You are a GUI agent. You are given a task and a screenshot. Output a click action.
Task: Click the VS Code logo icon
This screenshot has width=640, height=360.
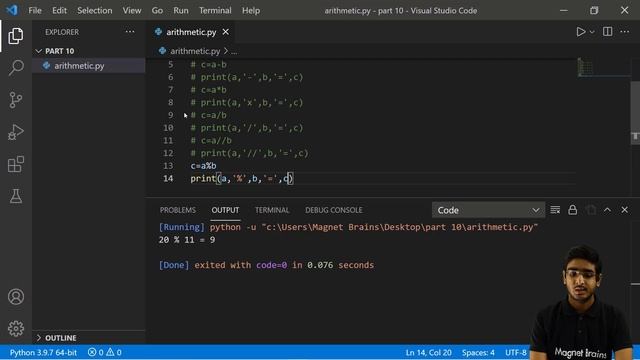(12, 10)
